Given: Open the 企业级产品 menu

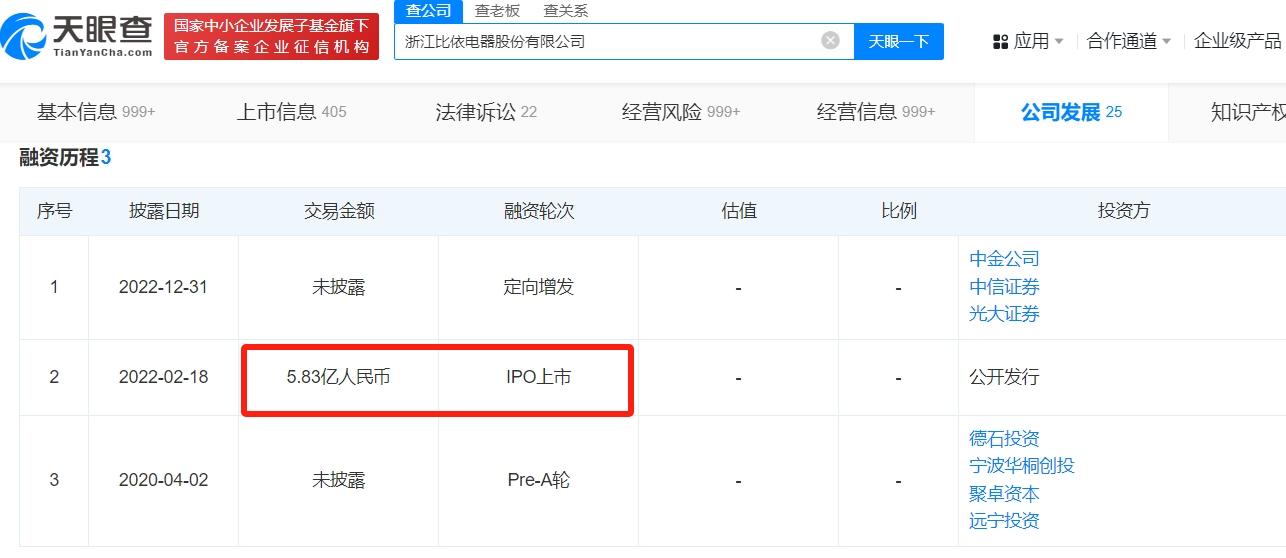Looking at the screenshot, I should (1238, 41).
